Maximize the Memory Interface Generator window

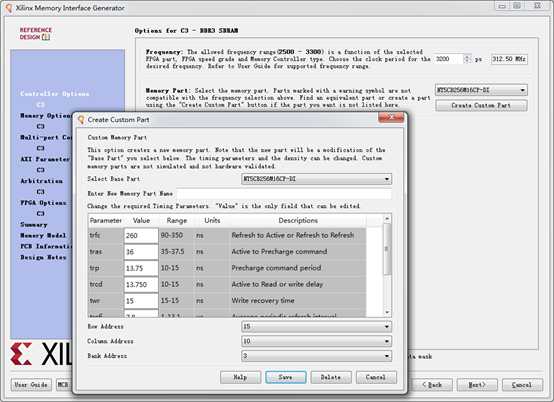pos(517,6)
